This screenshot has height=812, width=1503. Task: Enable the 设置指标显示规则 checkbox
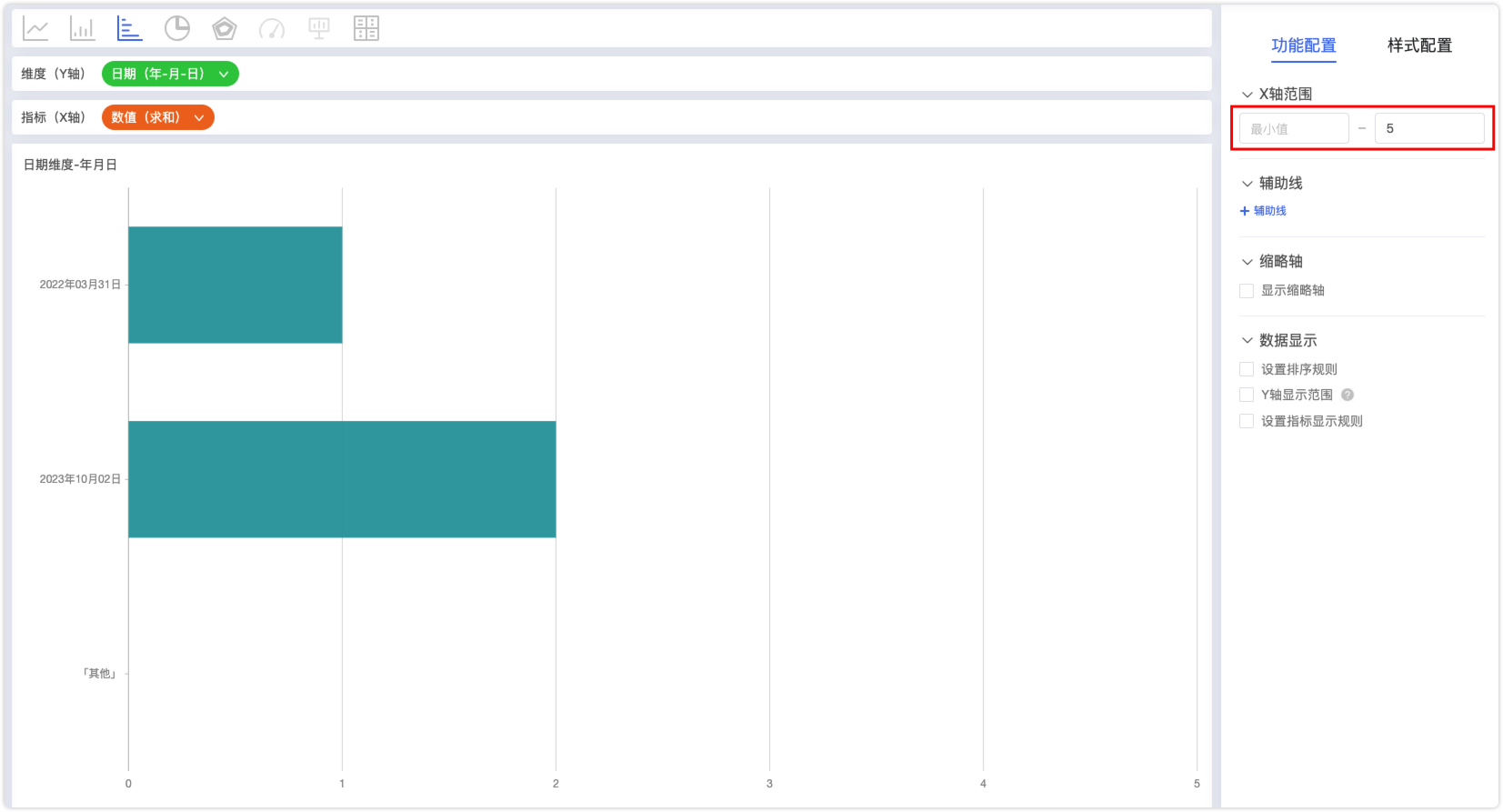click(x=1247, y=421)
